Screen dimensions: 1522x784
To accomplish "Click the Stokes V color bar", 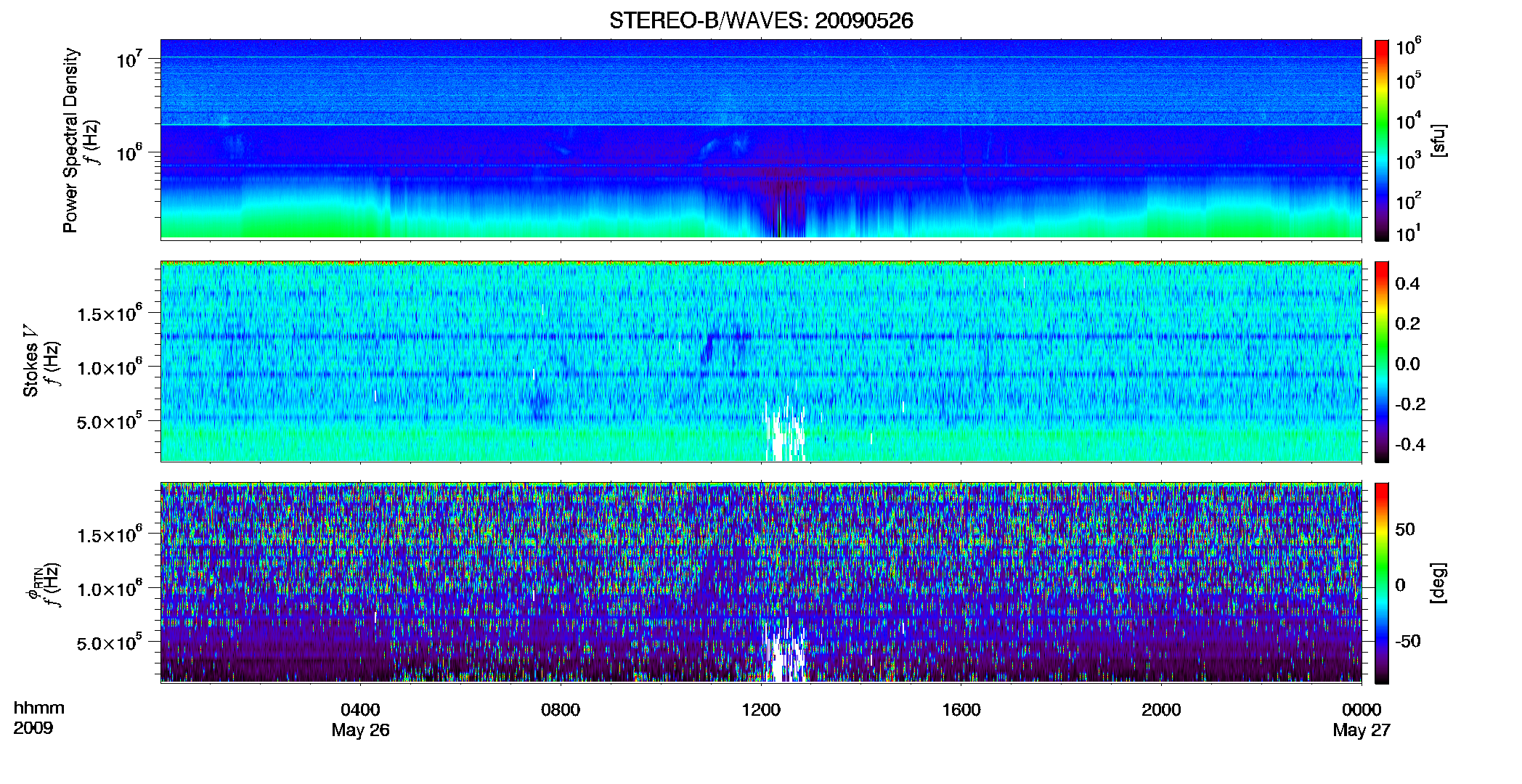I will click(1382, 362).
